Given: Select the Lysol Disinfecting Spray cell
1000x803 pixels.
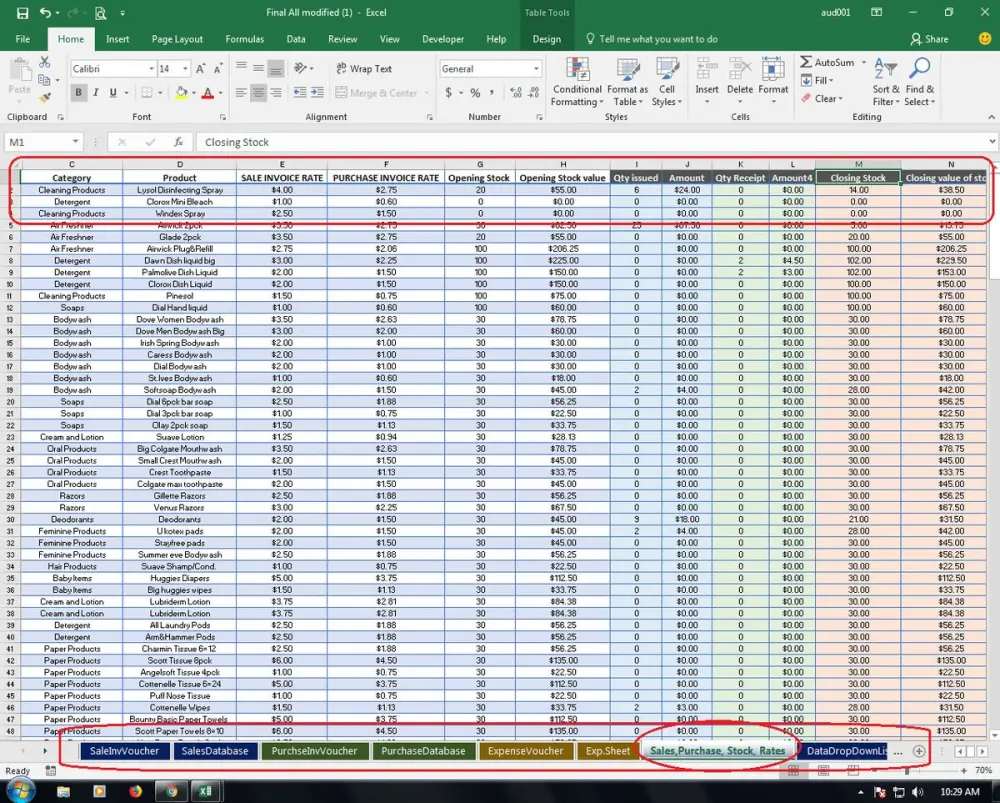Looking at the screenshot, I should coord(180,190).
